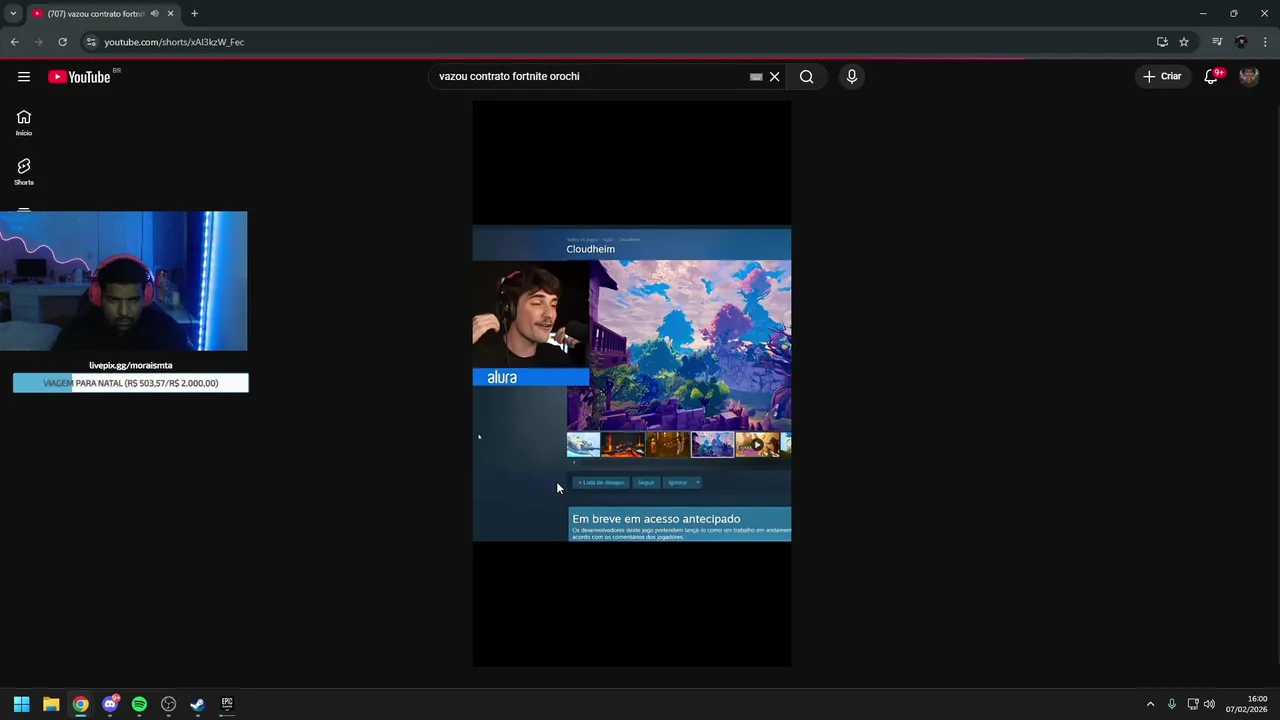Image resolution: width=1280 pixels, height=720 pixels.
Task: Click the 'Em breve em acesso antecipado' heading
Action: [656, 519]
